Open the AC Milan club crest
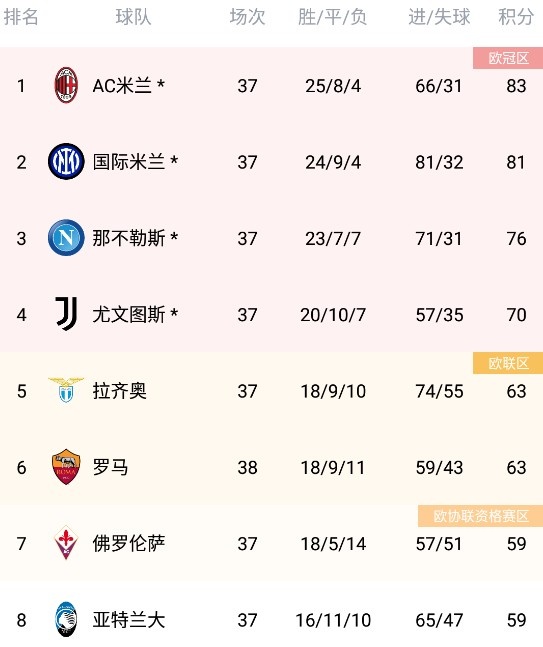543x647 pixels. 66,85
